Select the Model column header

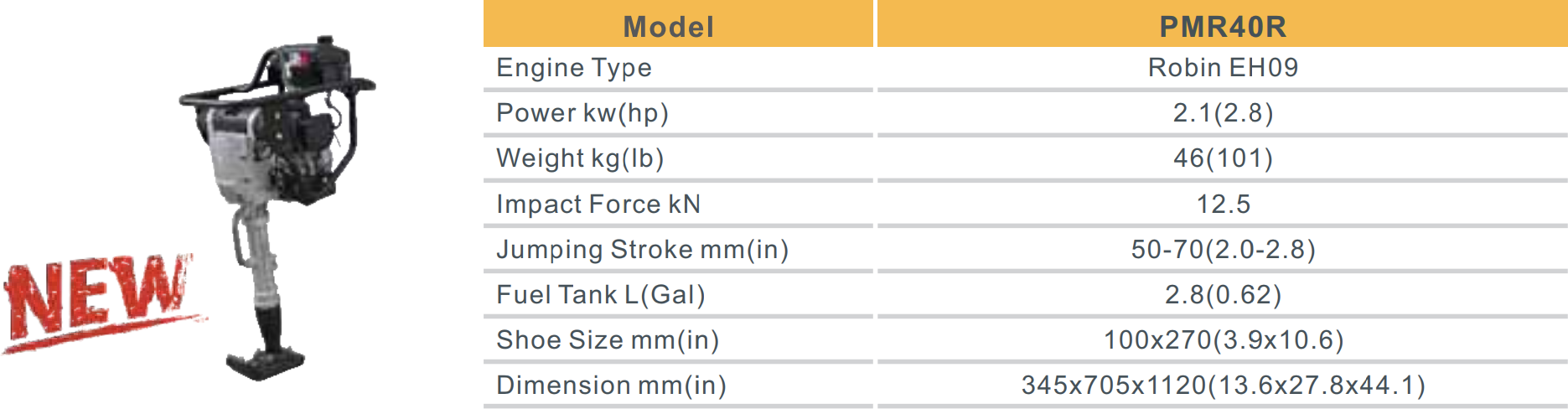point(668,27)
